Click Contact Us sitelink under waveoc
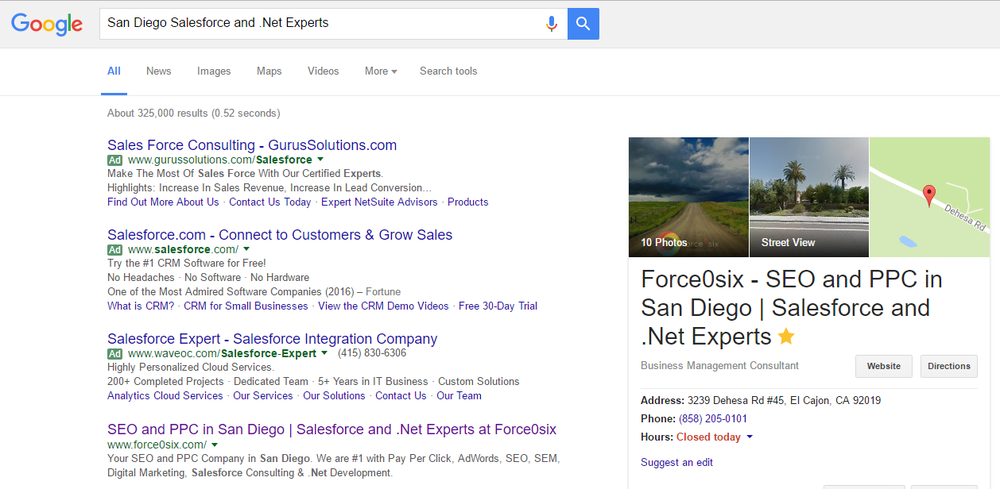 [401, 396]
